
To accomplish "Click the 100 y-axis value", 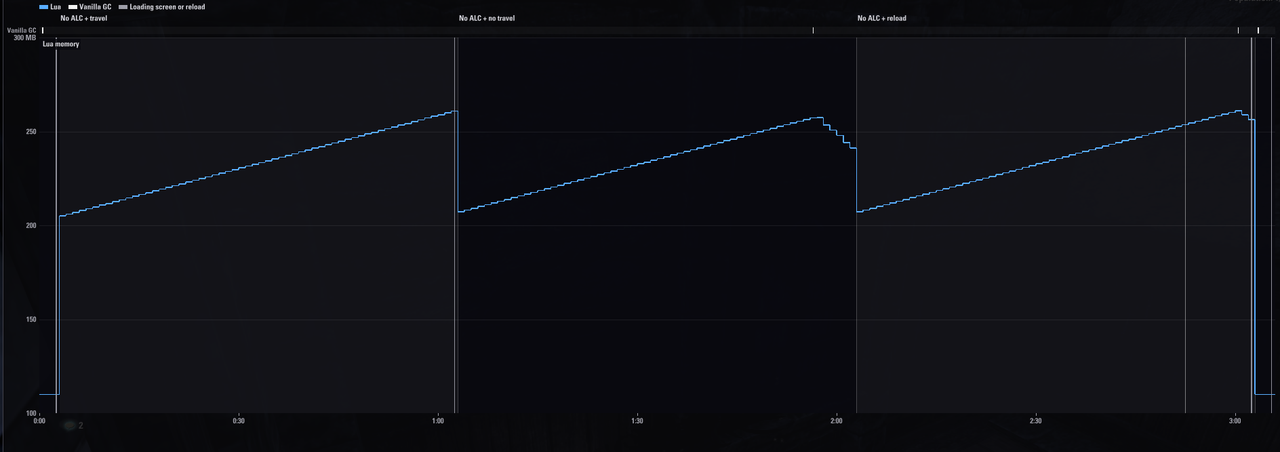I will (30, 413).
